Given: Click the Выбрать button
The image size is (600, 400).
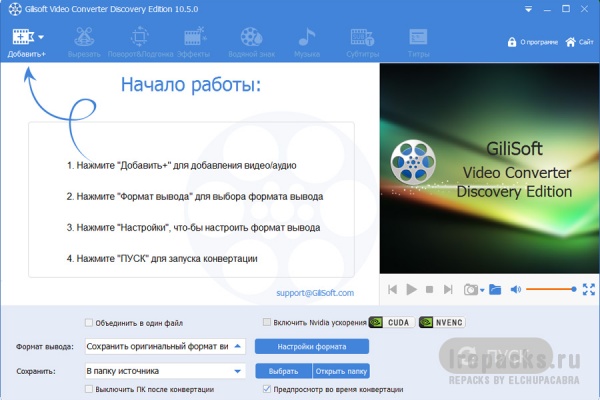Looking at the screenshot, I should coord(284,371).
